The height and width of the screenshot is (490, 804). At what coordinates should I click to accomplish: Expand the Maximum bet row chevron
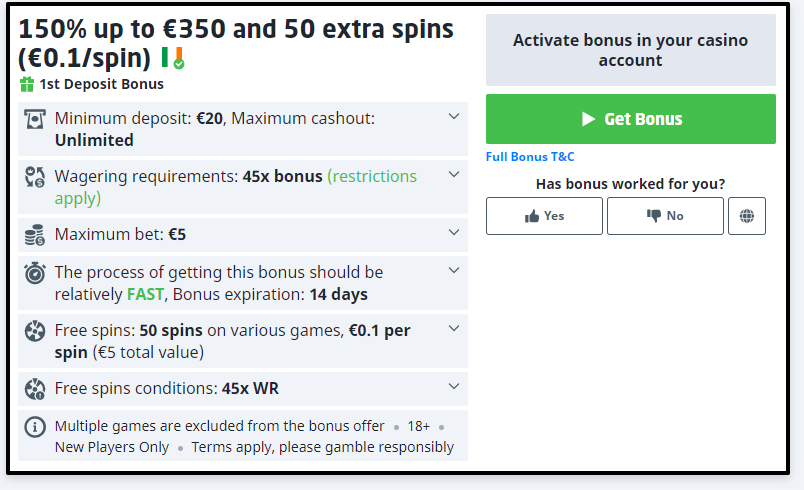coord(454,234)
